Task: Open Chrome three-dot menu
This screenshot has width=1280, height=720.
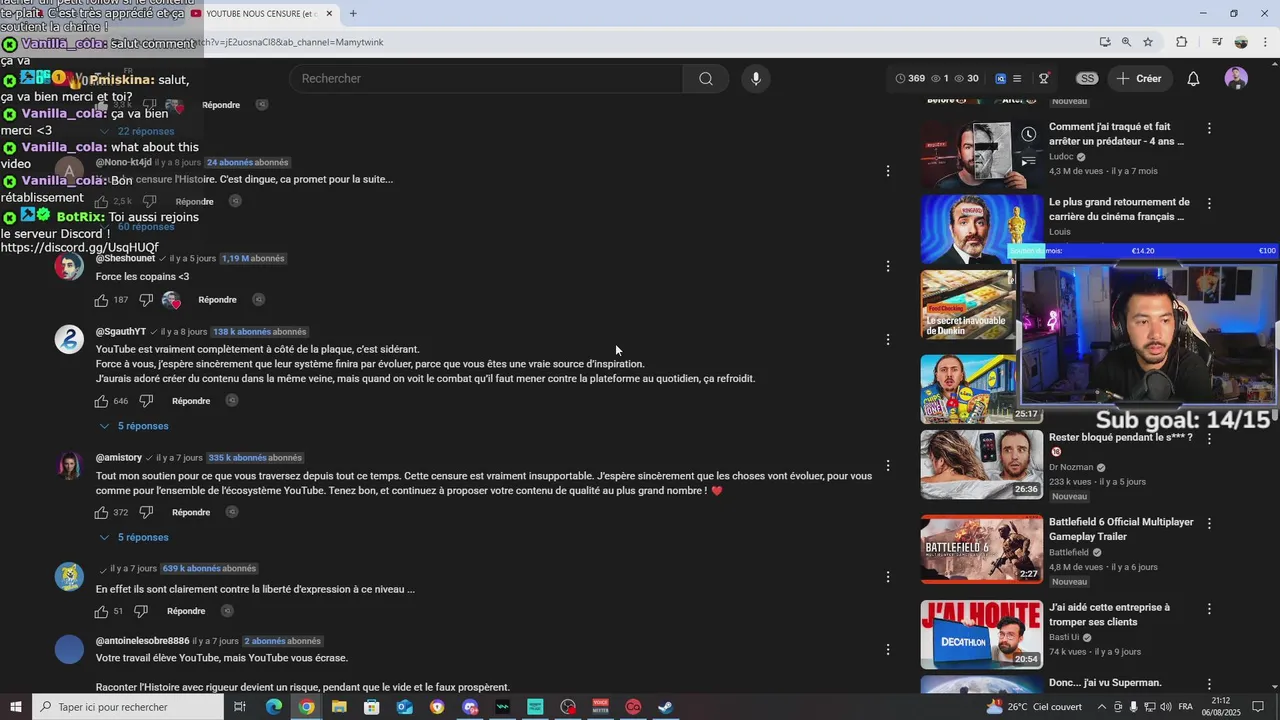Action: [1265, 42]
